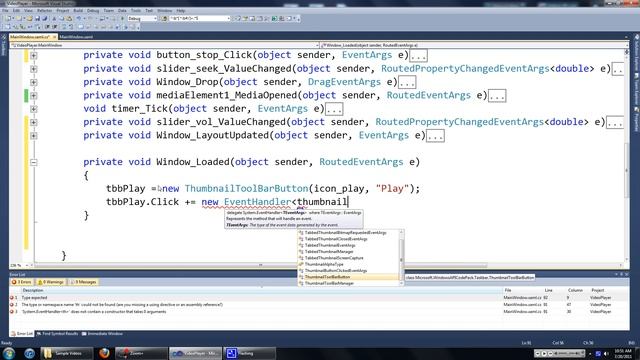
Task: Open the Tools menu
Action: tap(136, 10)
